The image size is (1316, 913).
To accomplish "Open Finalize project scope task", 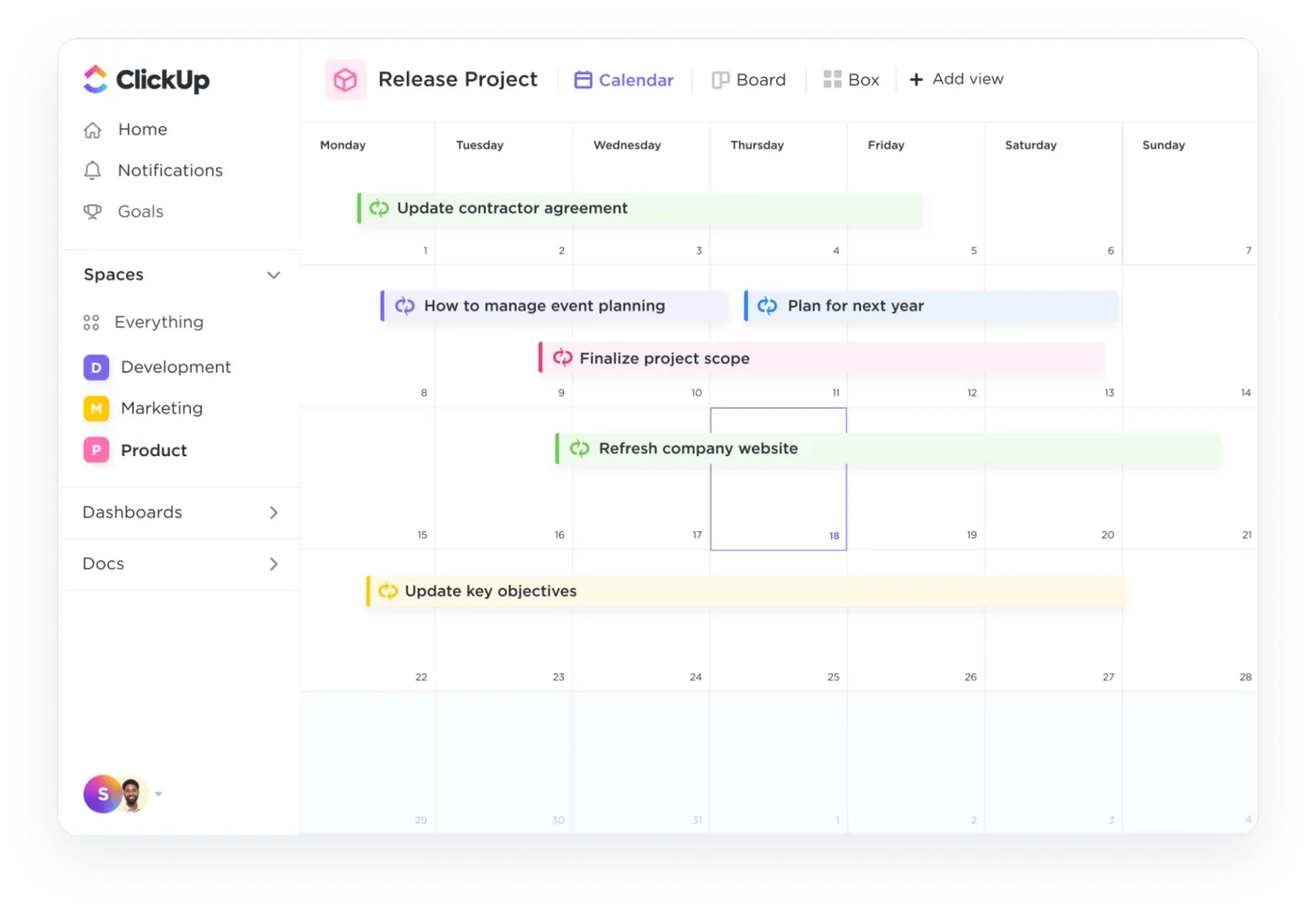I will (x=822, y=358).
